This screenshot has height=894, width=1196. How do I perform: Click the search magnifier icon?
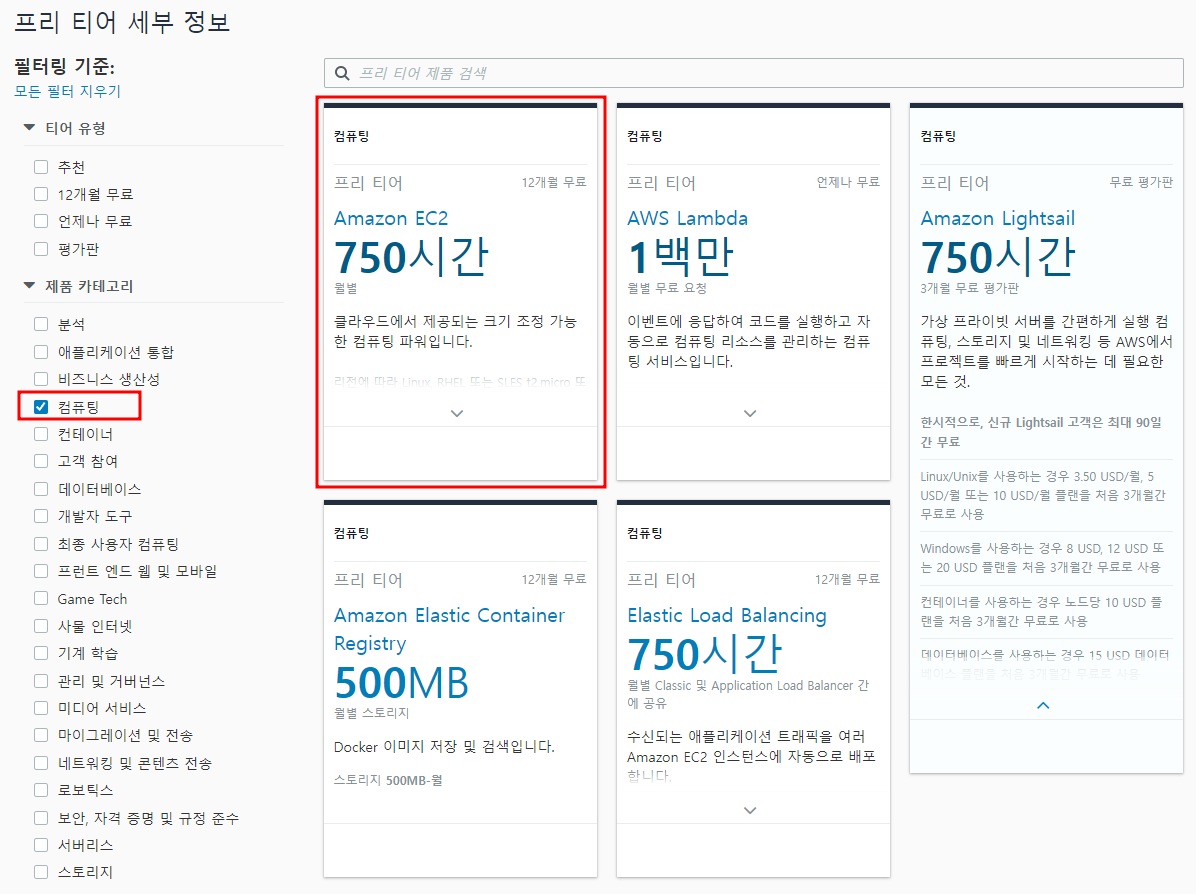(342, 73)
